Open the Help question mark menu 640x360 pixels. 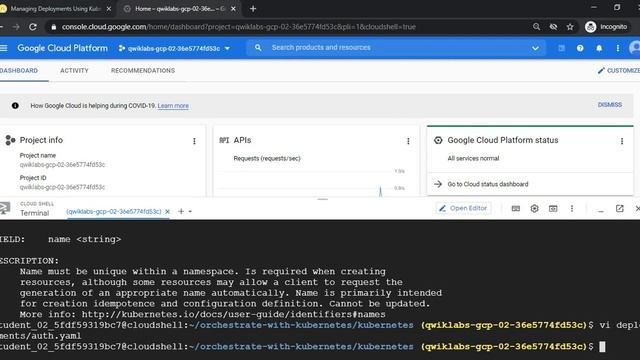coord(580,48)
